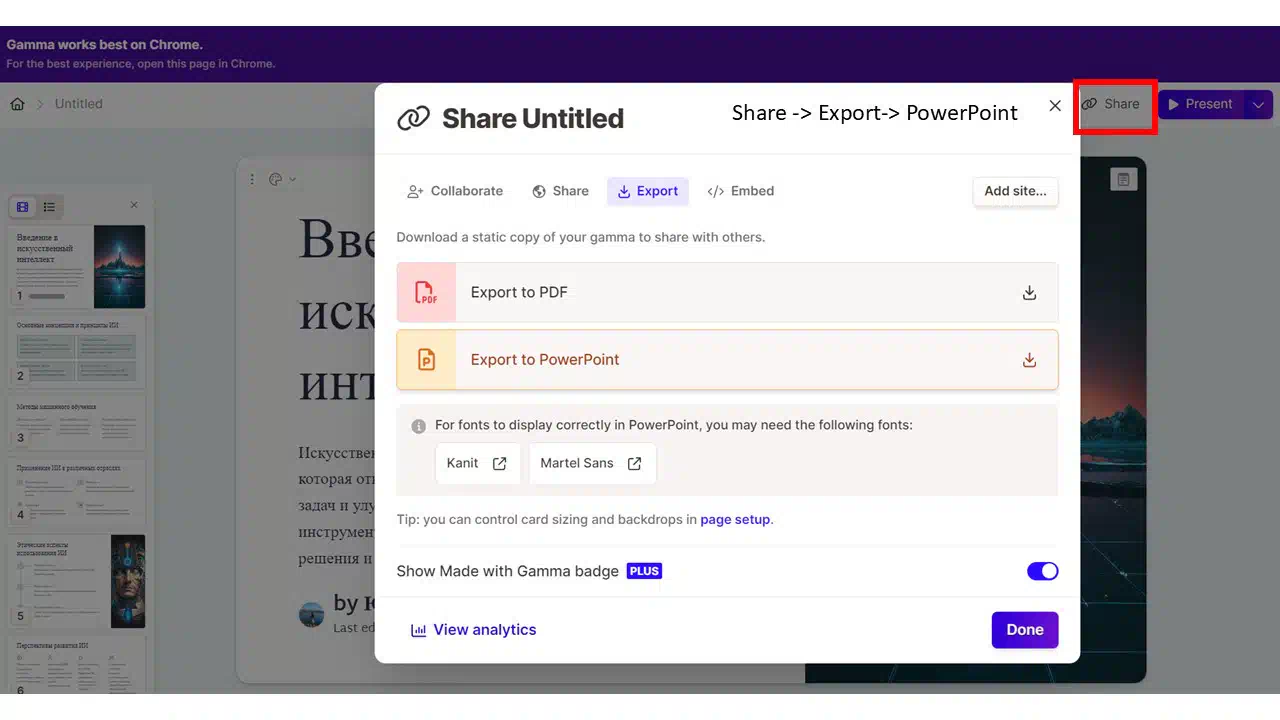Expand the Present dropdown arrow
1280x720 pixels.
coord(1259,104)
